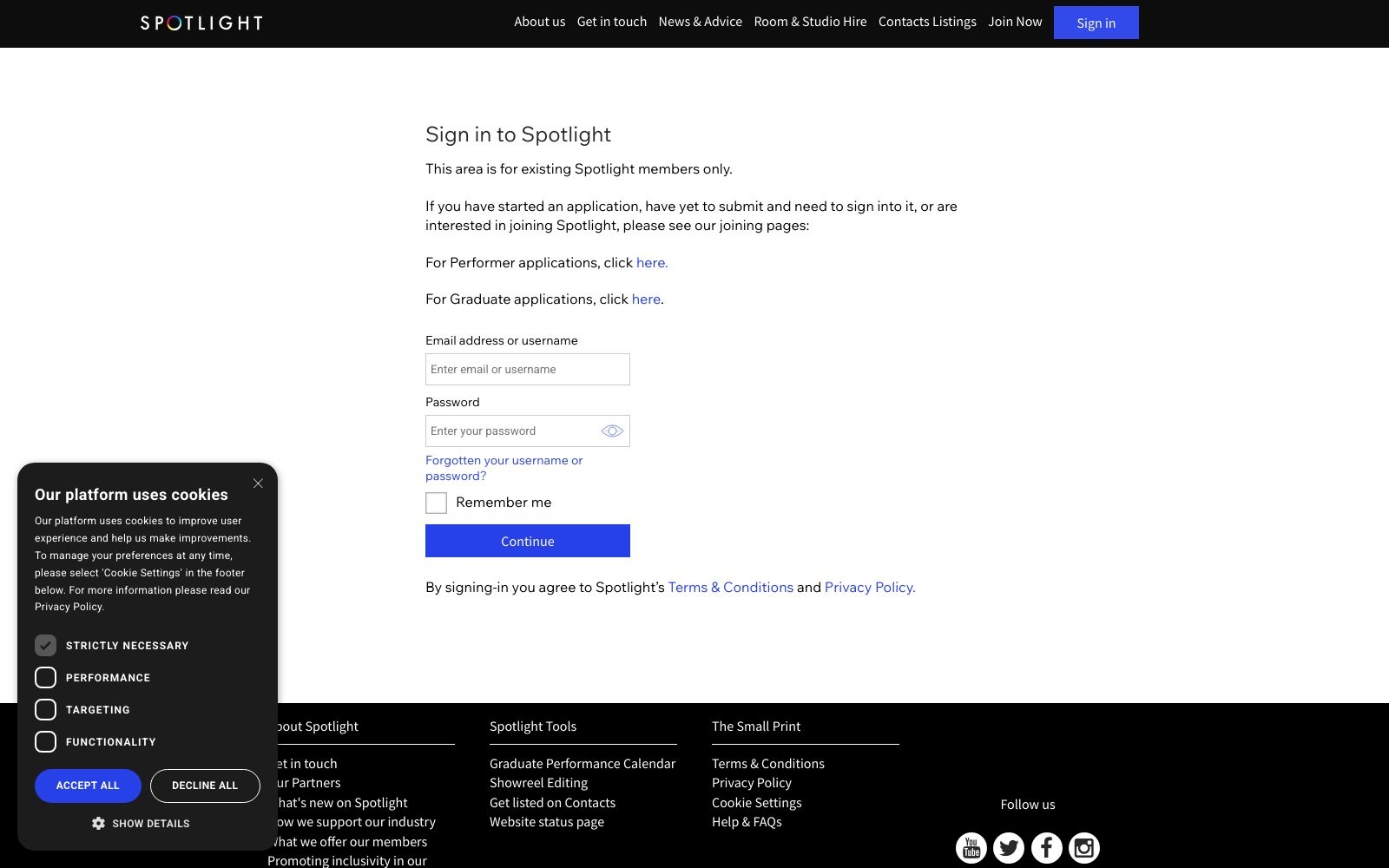Select Join Now in navigation
Image resolution: width=1389 pixels, height=868 pixels.
click(1015, 22)
